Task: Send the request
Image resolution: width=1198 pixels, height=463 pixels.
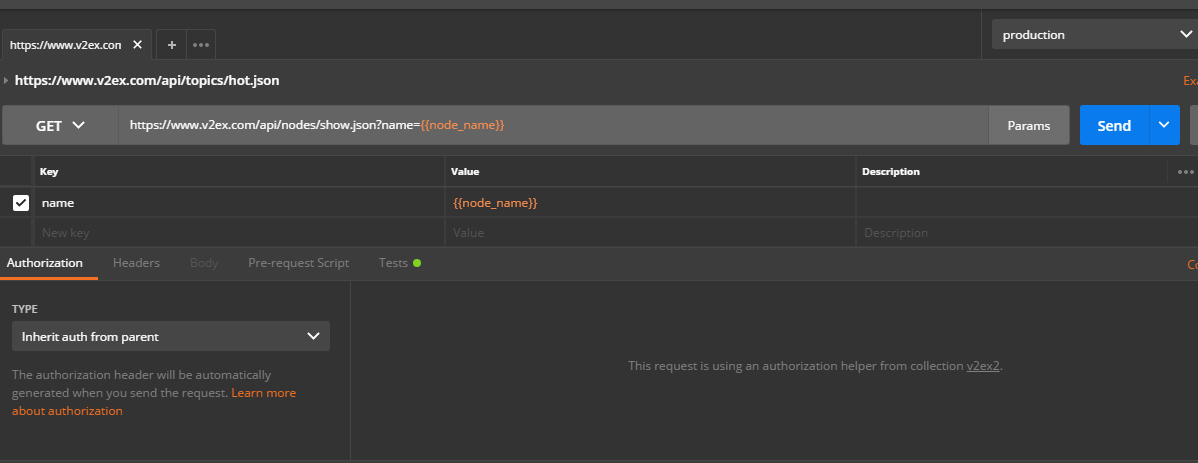Action: 1114,126
